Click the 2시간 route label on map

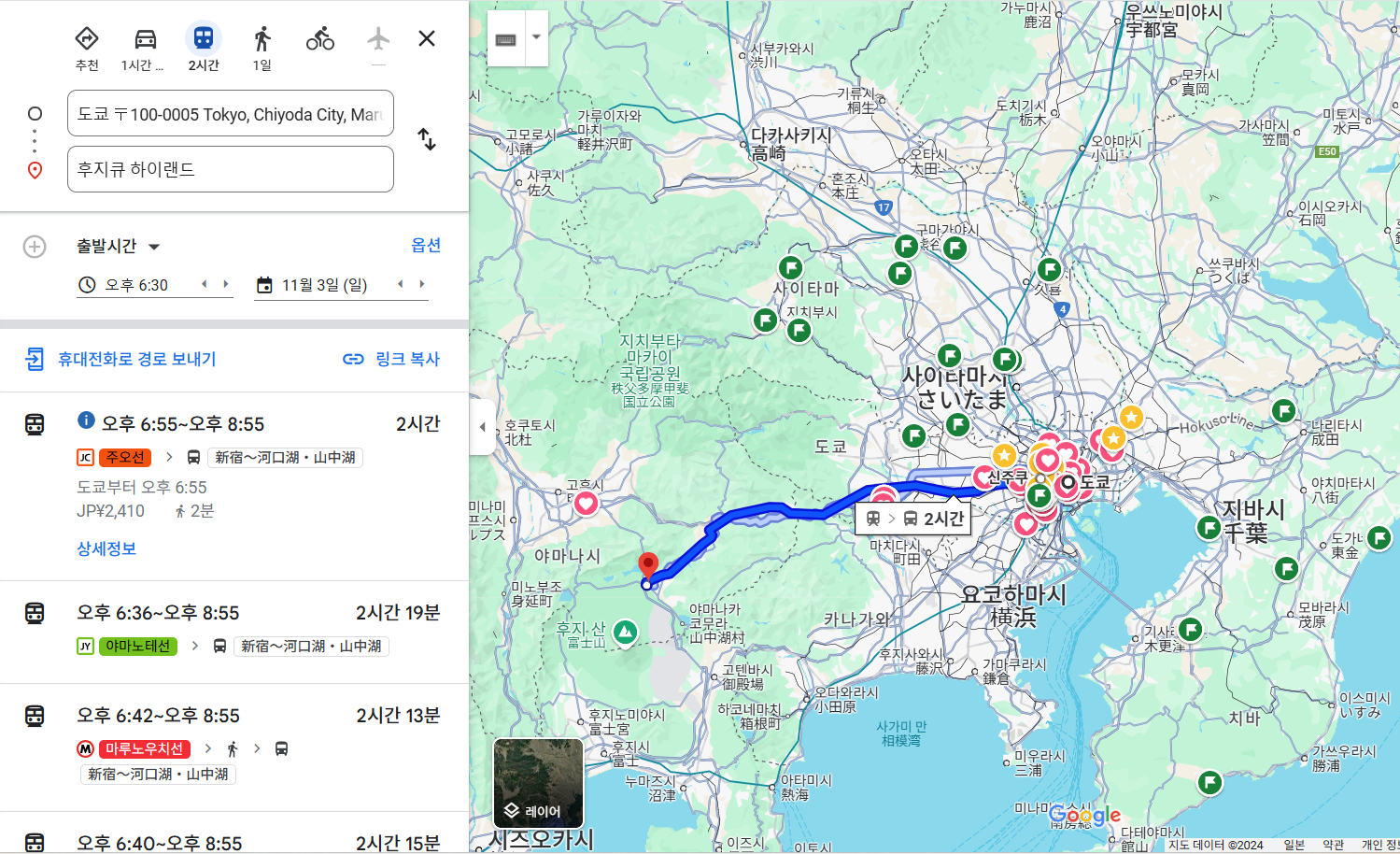[913, 519]
